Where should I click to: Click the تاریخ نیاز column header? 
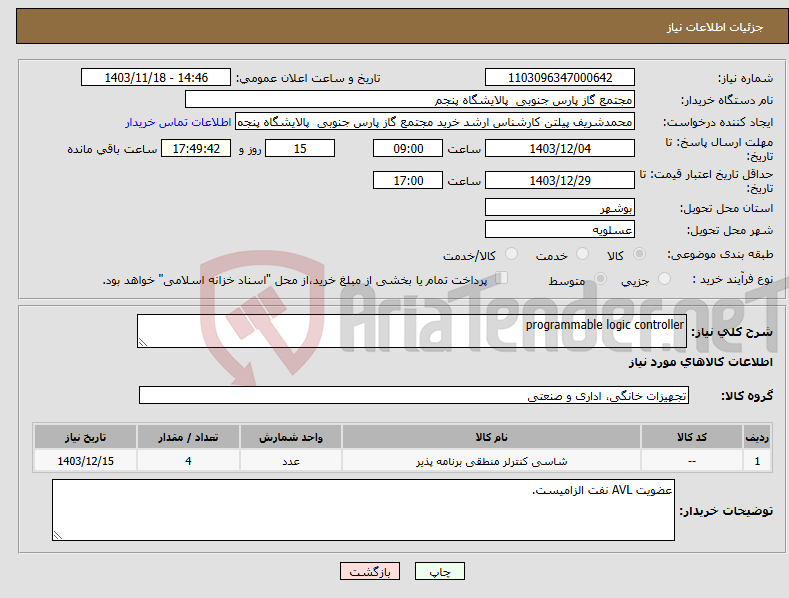[x=86, y=437]
